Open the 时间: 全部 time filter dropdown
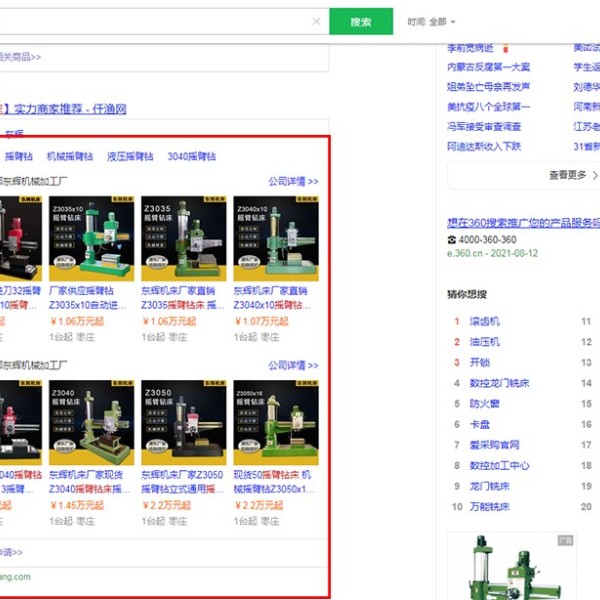Viewport: 600px width, 600px height. coord(431,22)
